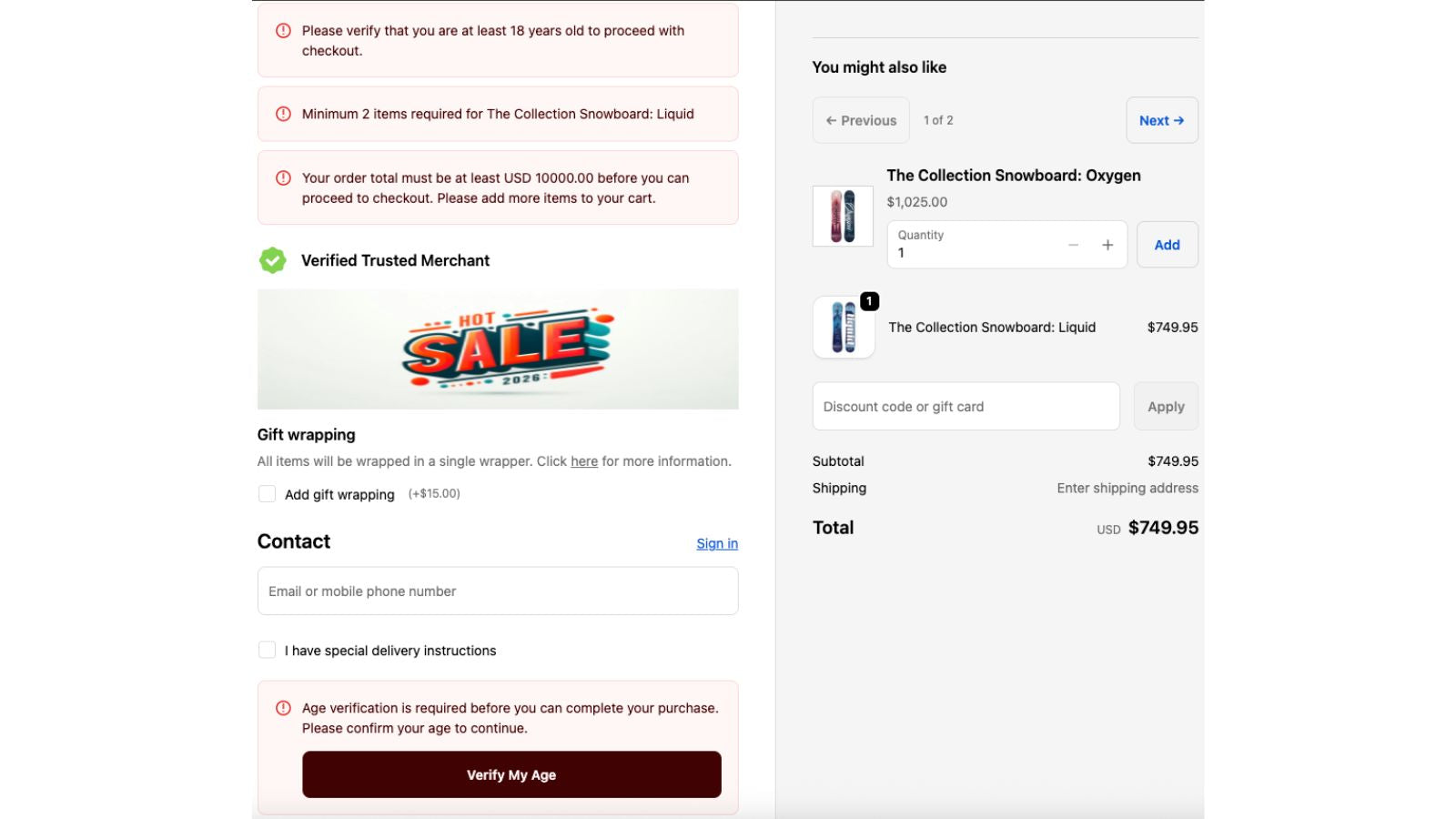The image size is (1456, 819).
Task: Advance to slide 2 with Next
Action: (1161, 120)
